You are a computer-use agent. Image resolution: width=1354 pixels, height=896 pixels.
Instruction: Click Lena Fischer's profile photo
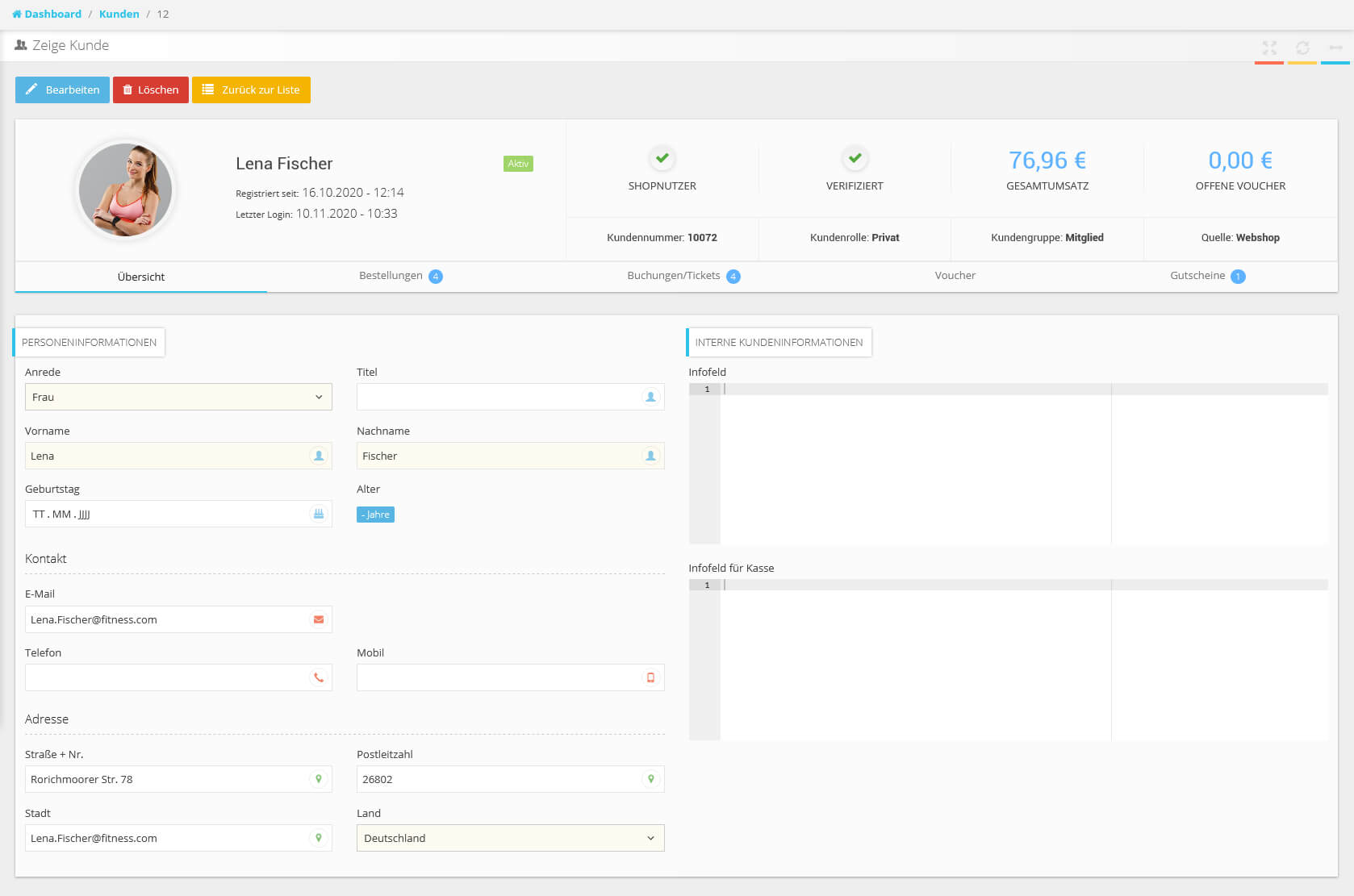(125, 190)
